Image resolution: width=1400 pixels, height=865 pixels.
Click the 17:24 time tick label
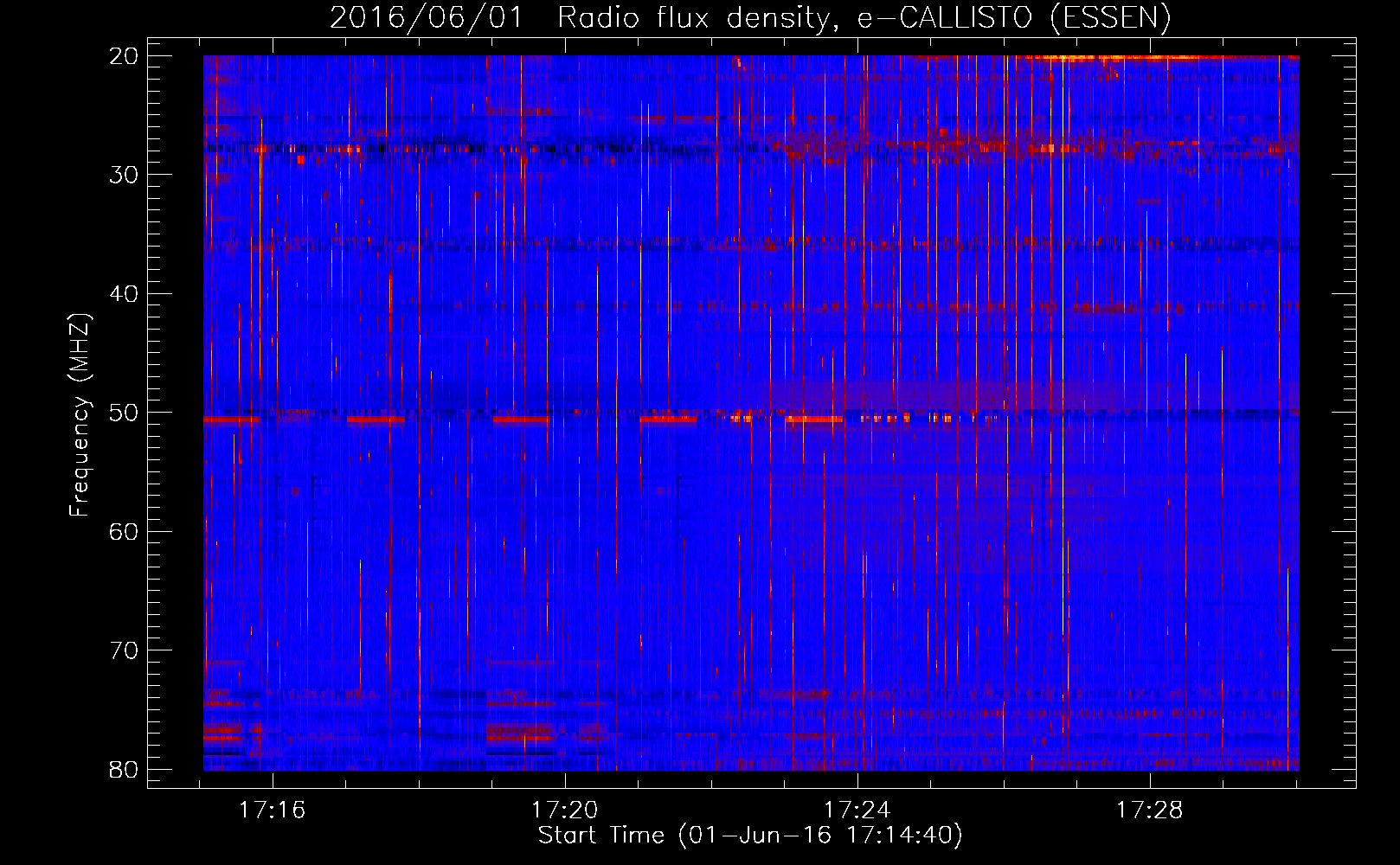857,811
